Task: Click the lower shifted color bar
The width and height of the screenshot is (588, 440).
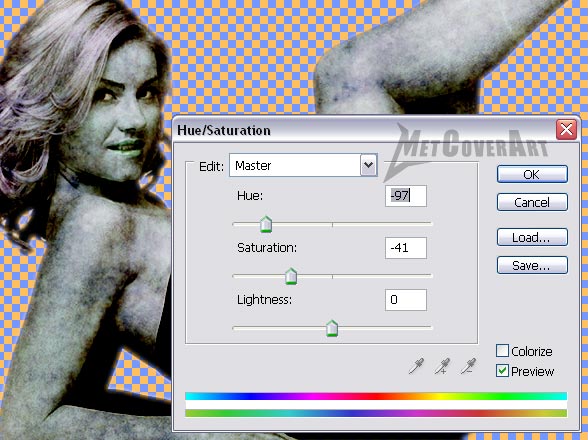Action: point(376,413)
